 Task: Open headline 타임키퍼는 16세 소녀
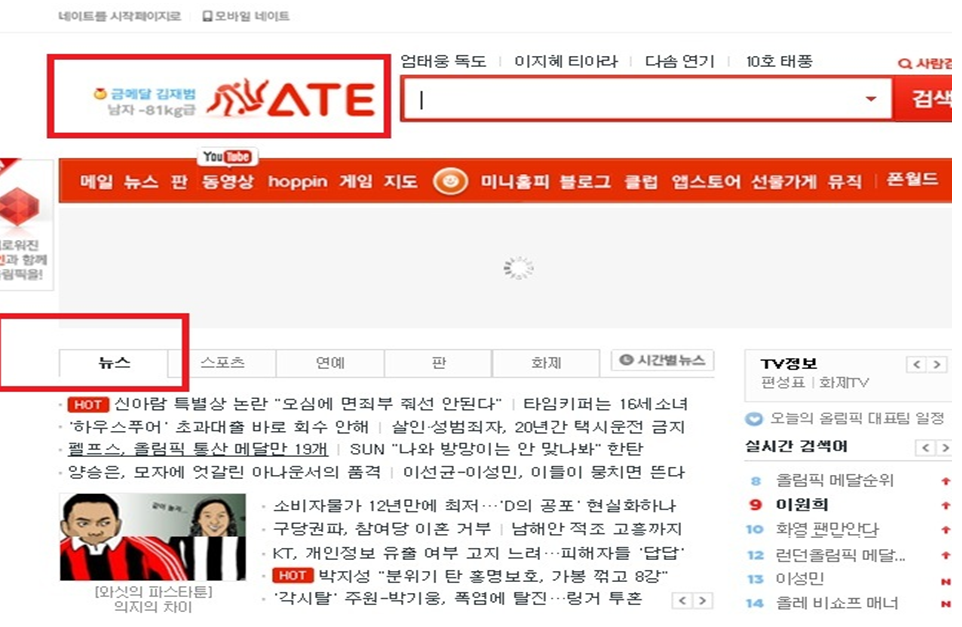pos(605,404)
